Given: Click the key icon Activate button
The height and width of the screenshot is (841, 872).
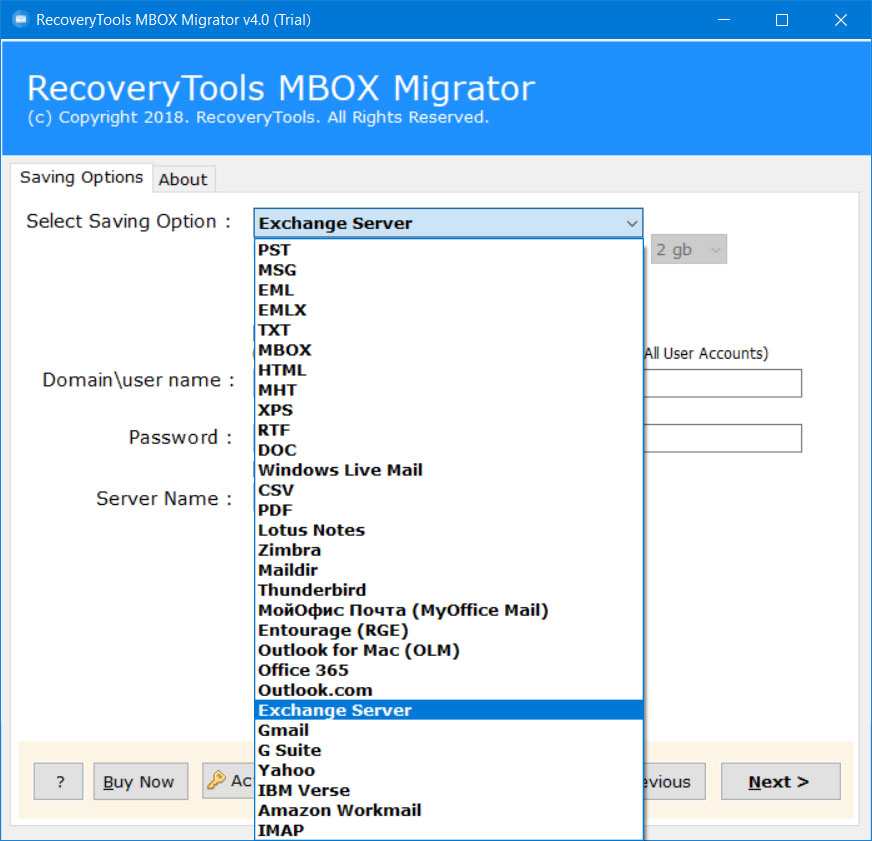Looking at the screenshot, I should (x=228, y=781).
